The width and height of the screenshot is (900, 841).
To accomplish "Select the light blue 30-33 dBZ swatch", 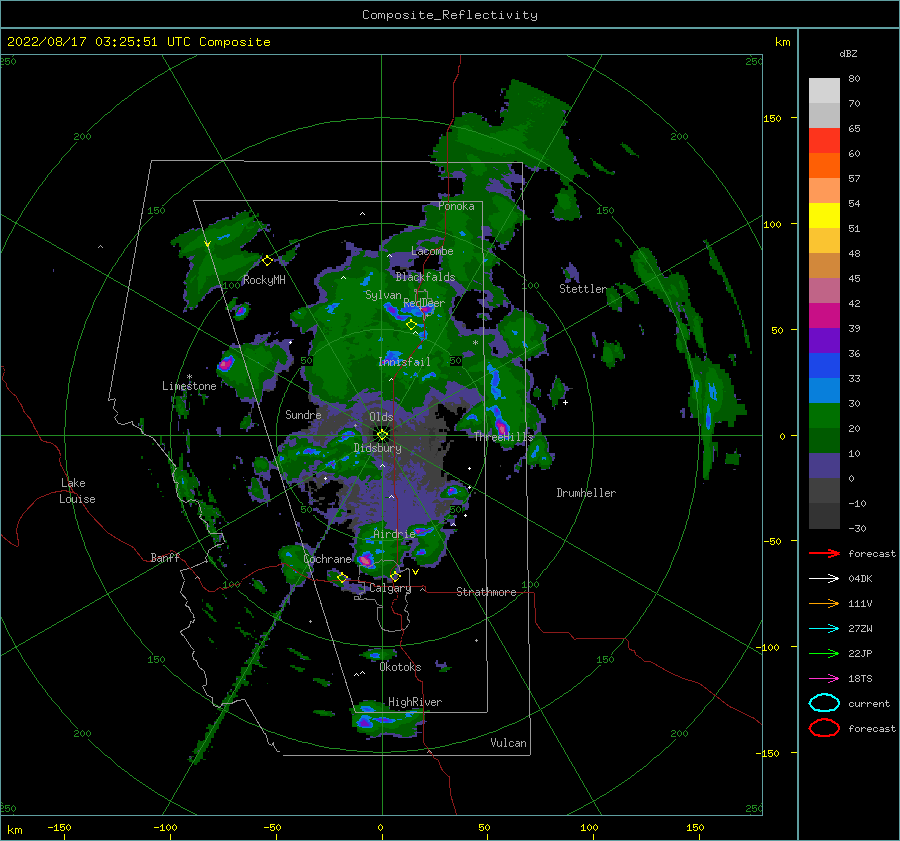I will point(824,390).
